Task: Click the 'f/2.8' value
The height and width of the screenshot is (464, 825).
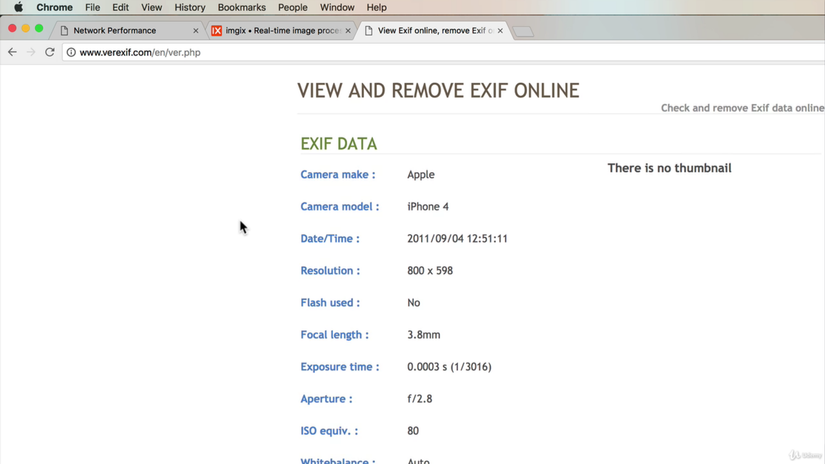Action: [x=419, y=399]
